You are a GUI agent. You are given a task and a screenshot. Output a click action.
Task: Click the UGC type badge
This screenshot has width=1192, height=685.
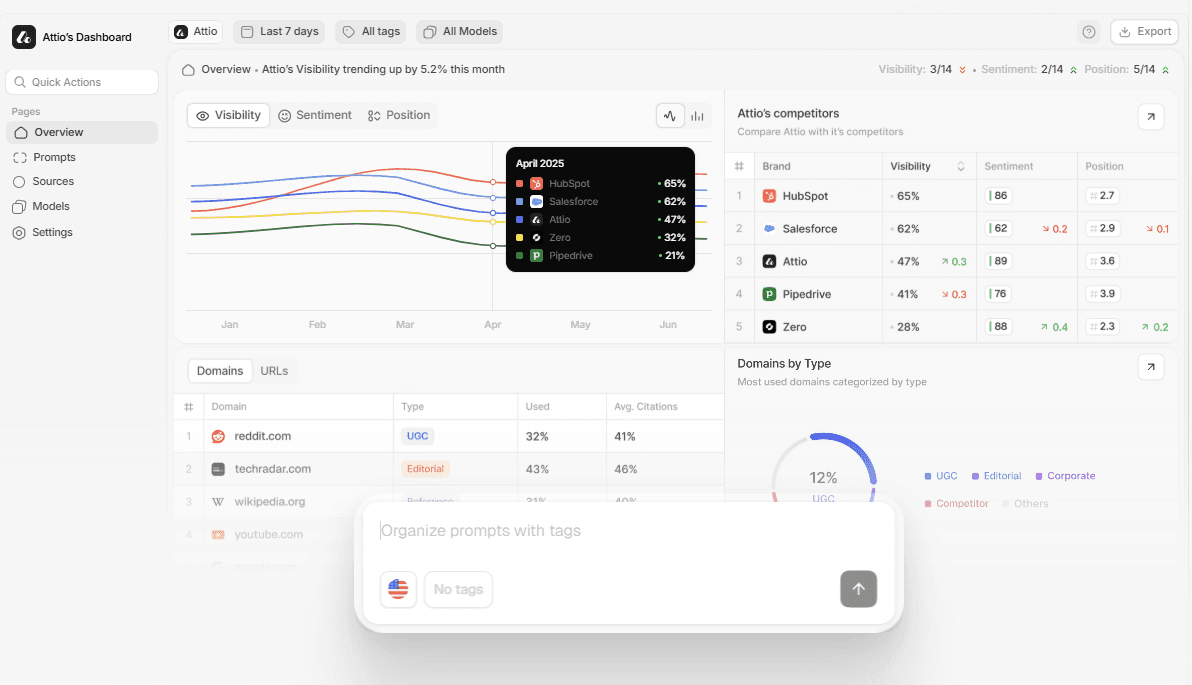tap(417, 436)
